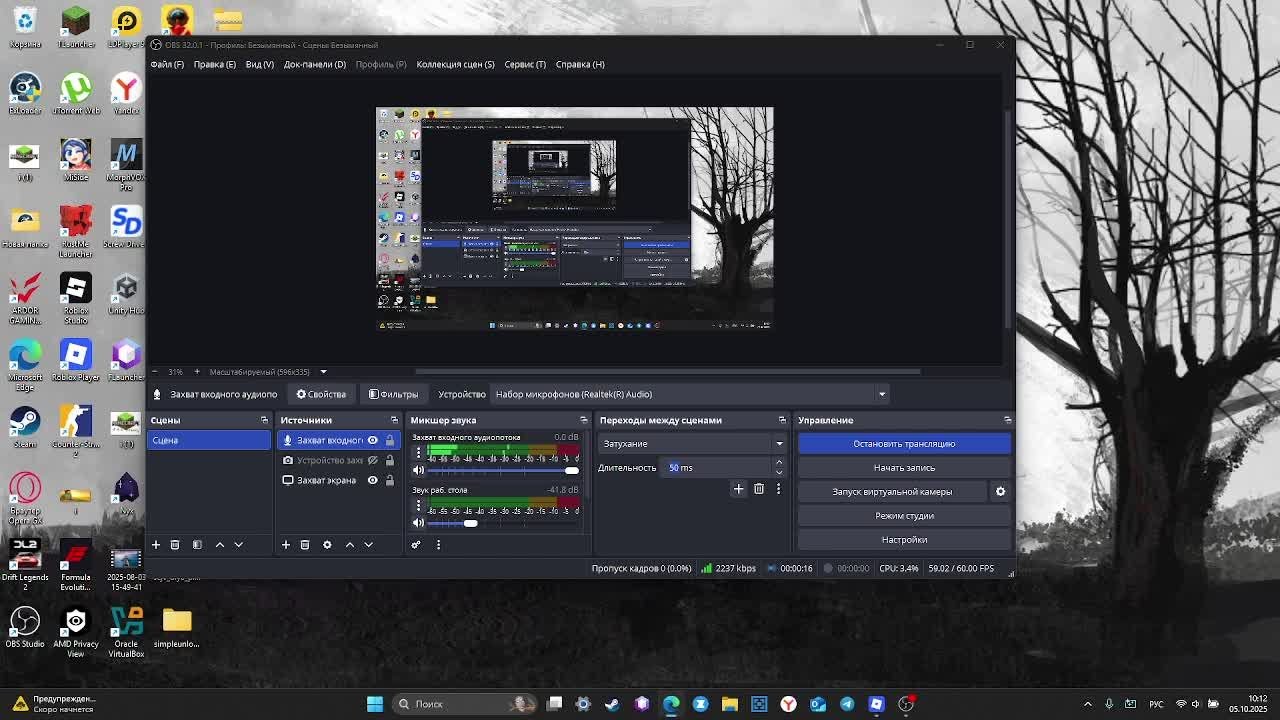Toggle lock on Захват входного source
1280x720 pixels.
click(390, 440)
